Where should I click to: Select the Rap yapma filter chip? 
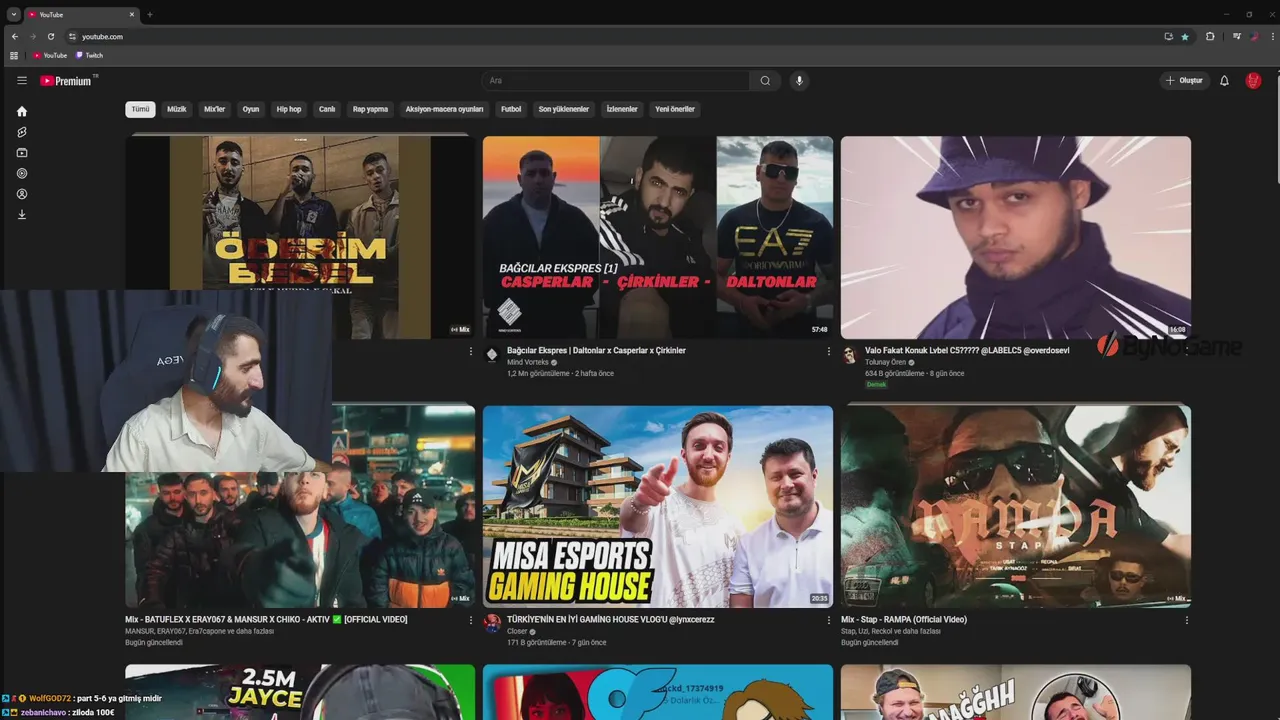[x=370, y=109]
